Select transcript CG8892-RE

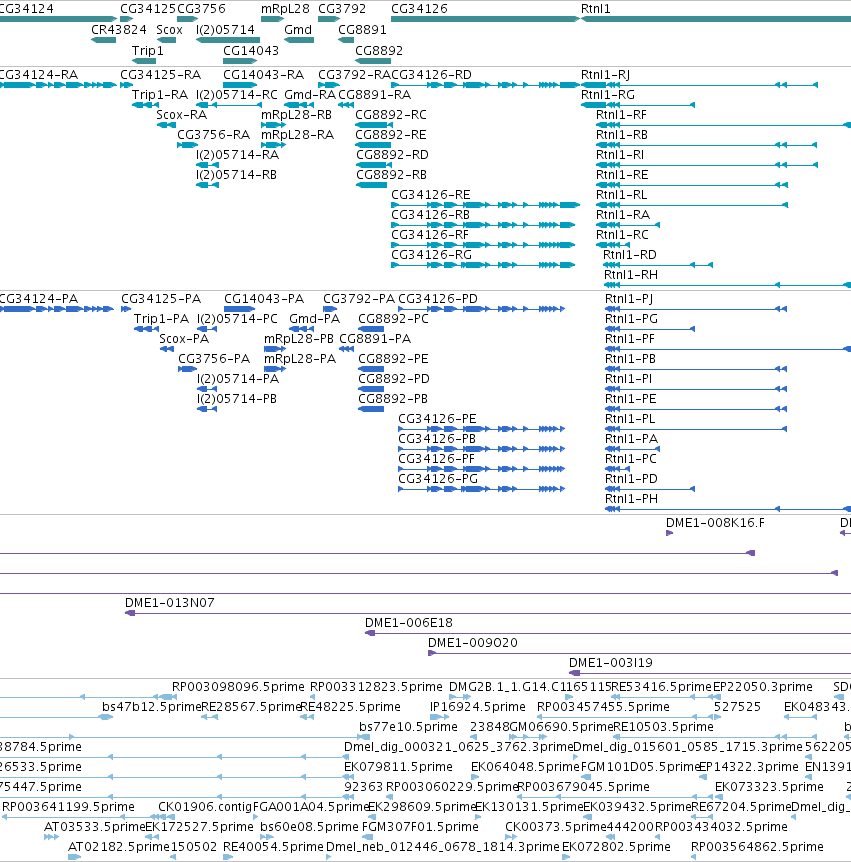(x=391, y=135)
